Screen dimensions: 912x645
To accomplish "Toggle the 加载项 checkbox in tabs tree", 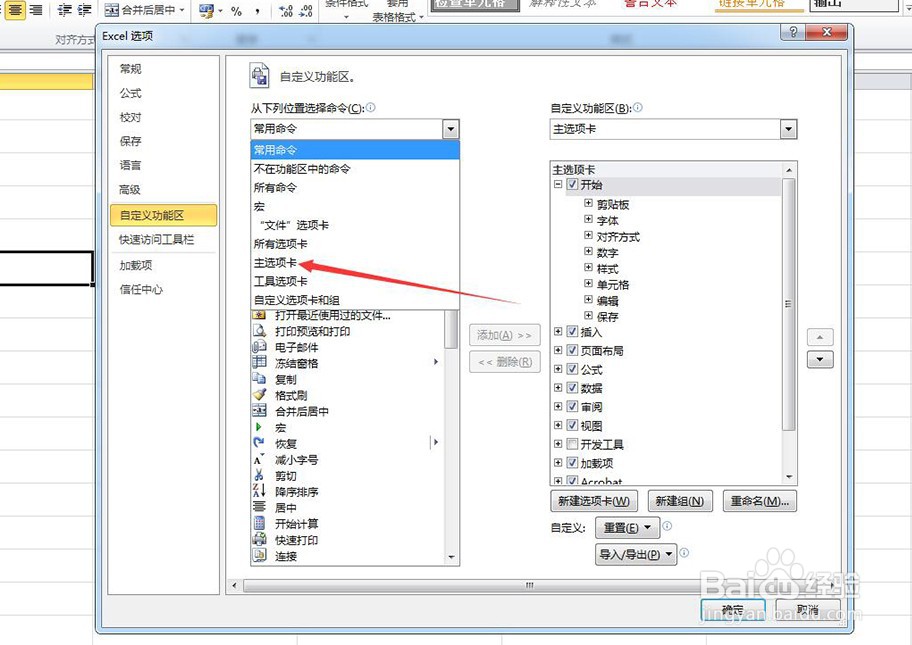I will (572, 462).
